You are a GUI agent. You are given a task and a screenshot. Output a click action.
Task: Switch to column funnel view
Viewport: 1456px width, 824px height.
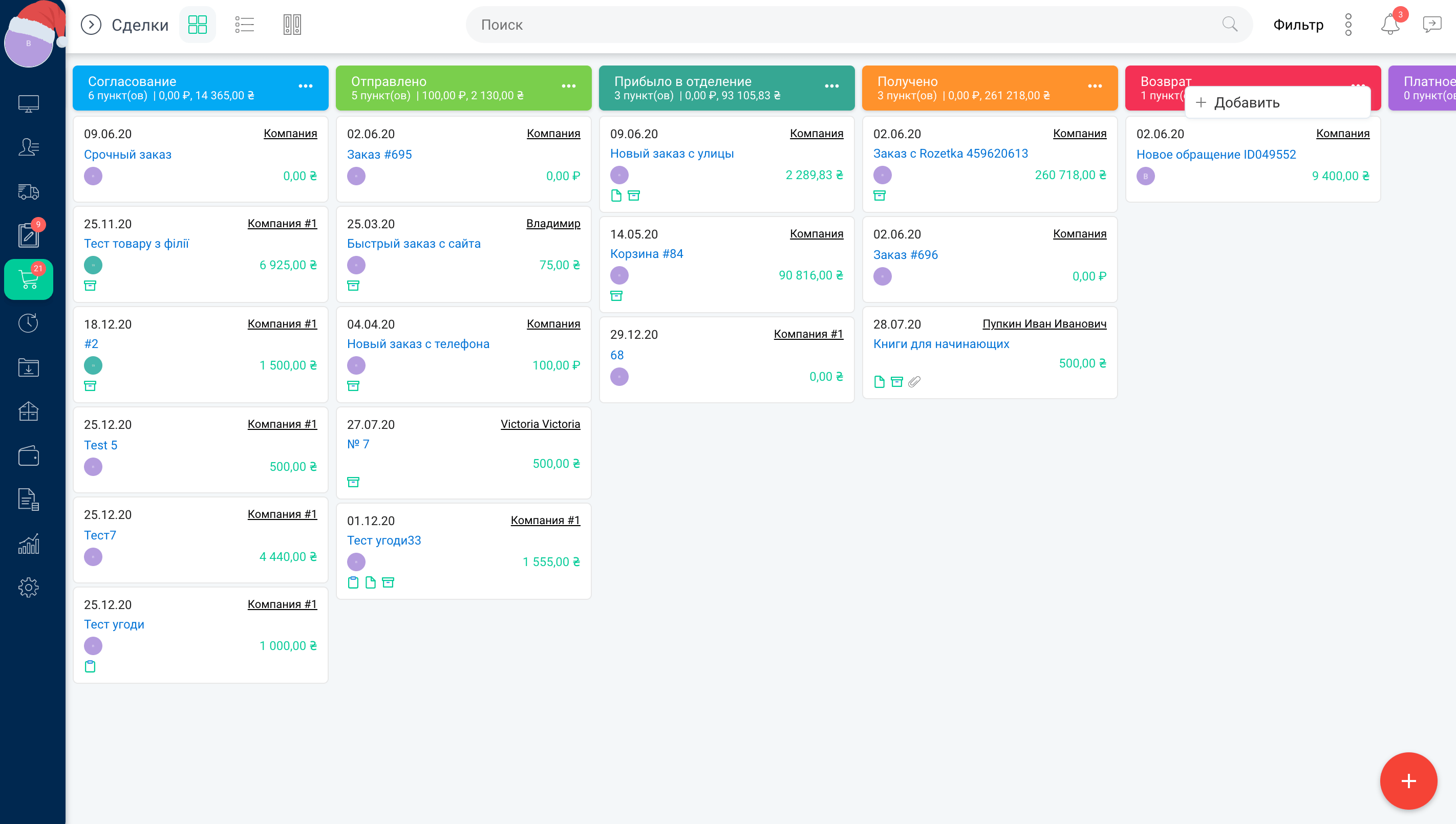[292, 25]
